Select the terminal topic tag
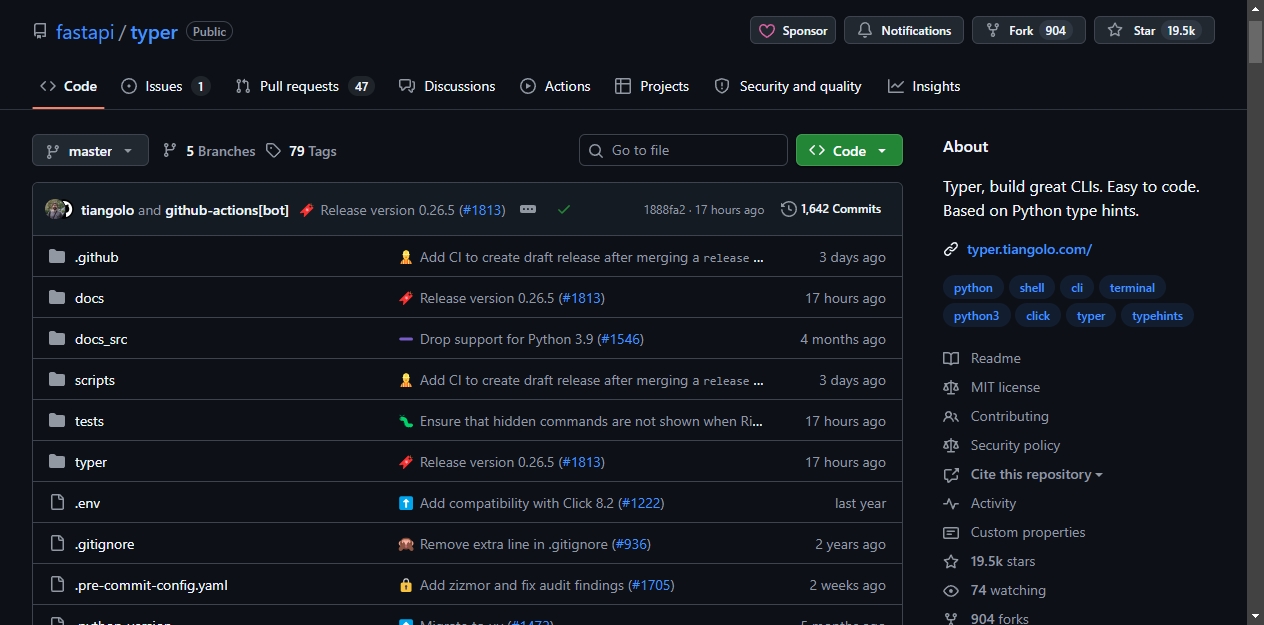 pos(1132,288)
